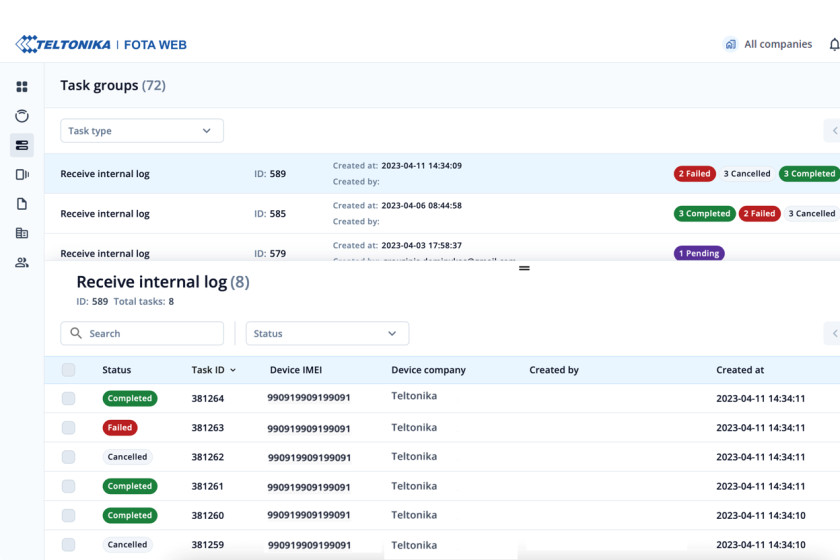Image resolution: width=840 pixels, height=560 pixels.
Task: Open the All companies selector
Action: pyautogui.click(x=768, y=44)
